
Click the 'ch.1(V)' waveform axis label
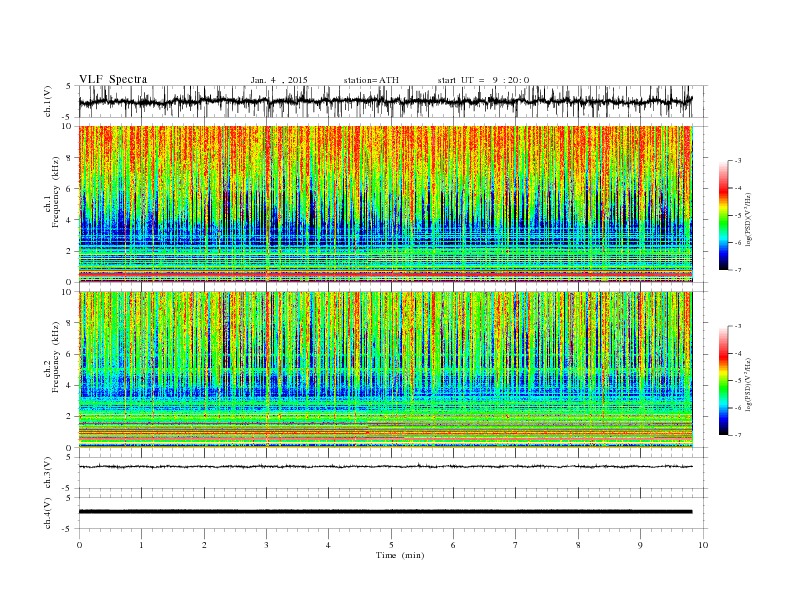[x=48, y=102]
